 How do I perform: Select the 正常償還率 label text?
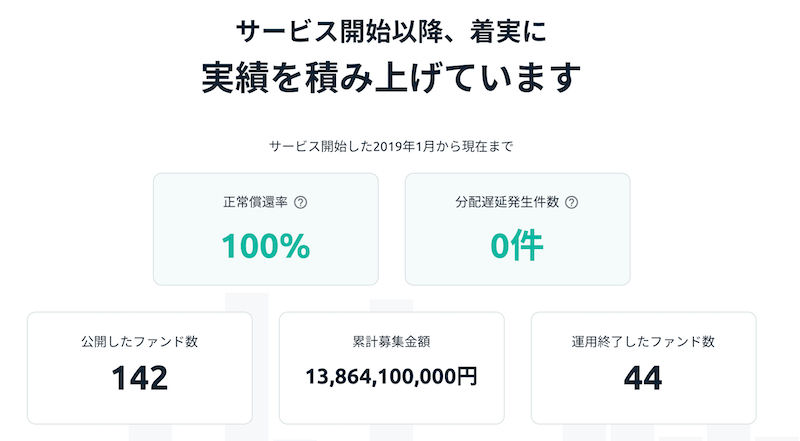coord(255,202)
